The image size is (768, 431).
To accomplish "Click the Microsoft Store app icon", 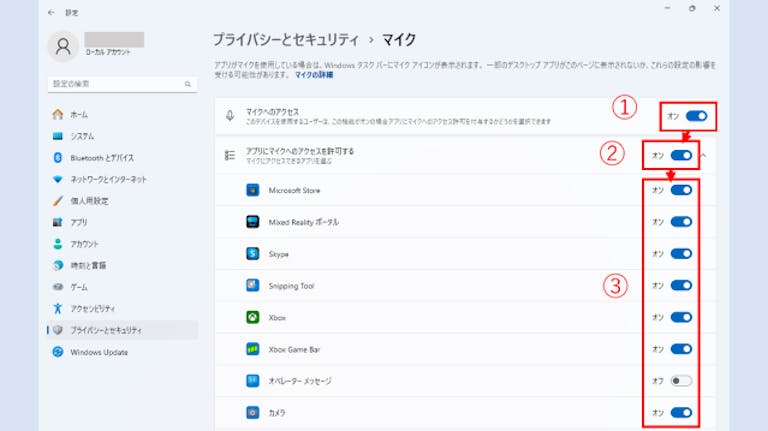I will click(253, 190).
